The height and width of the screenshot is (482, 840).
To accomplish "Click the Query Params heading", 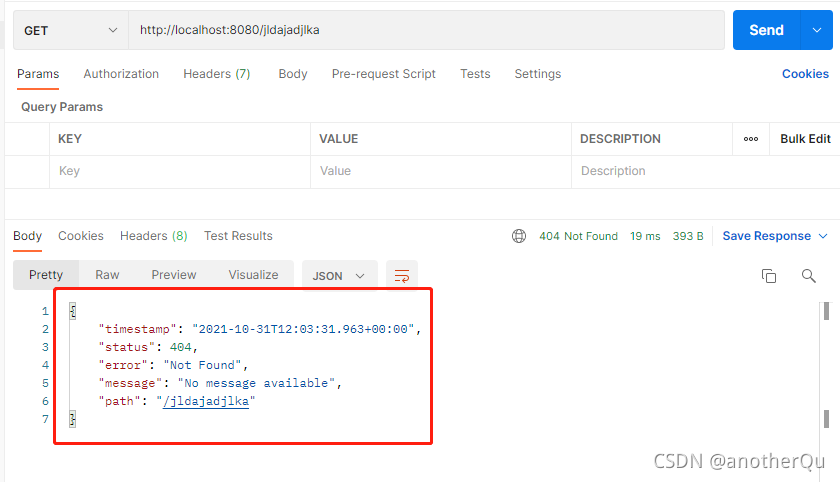I will click(62, 107).
